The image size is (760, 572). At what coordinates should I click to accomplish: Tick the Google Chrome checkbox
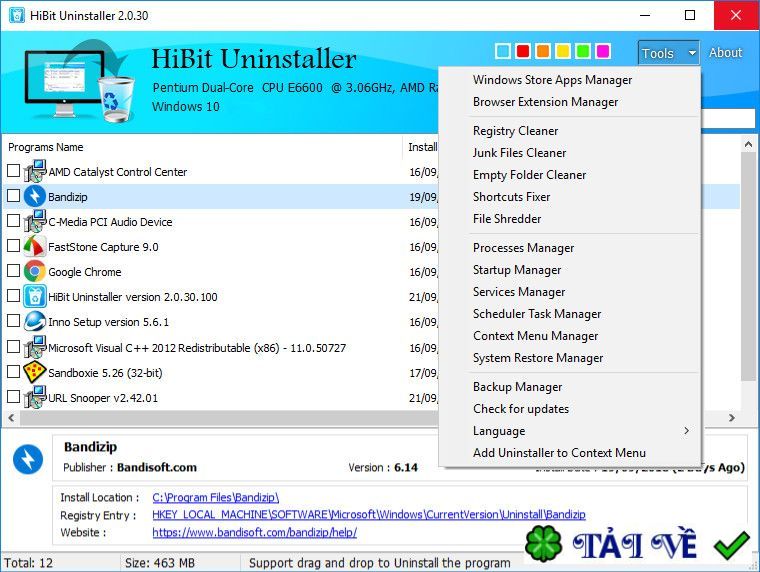14,270
